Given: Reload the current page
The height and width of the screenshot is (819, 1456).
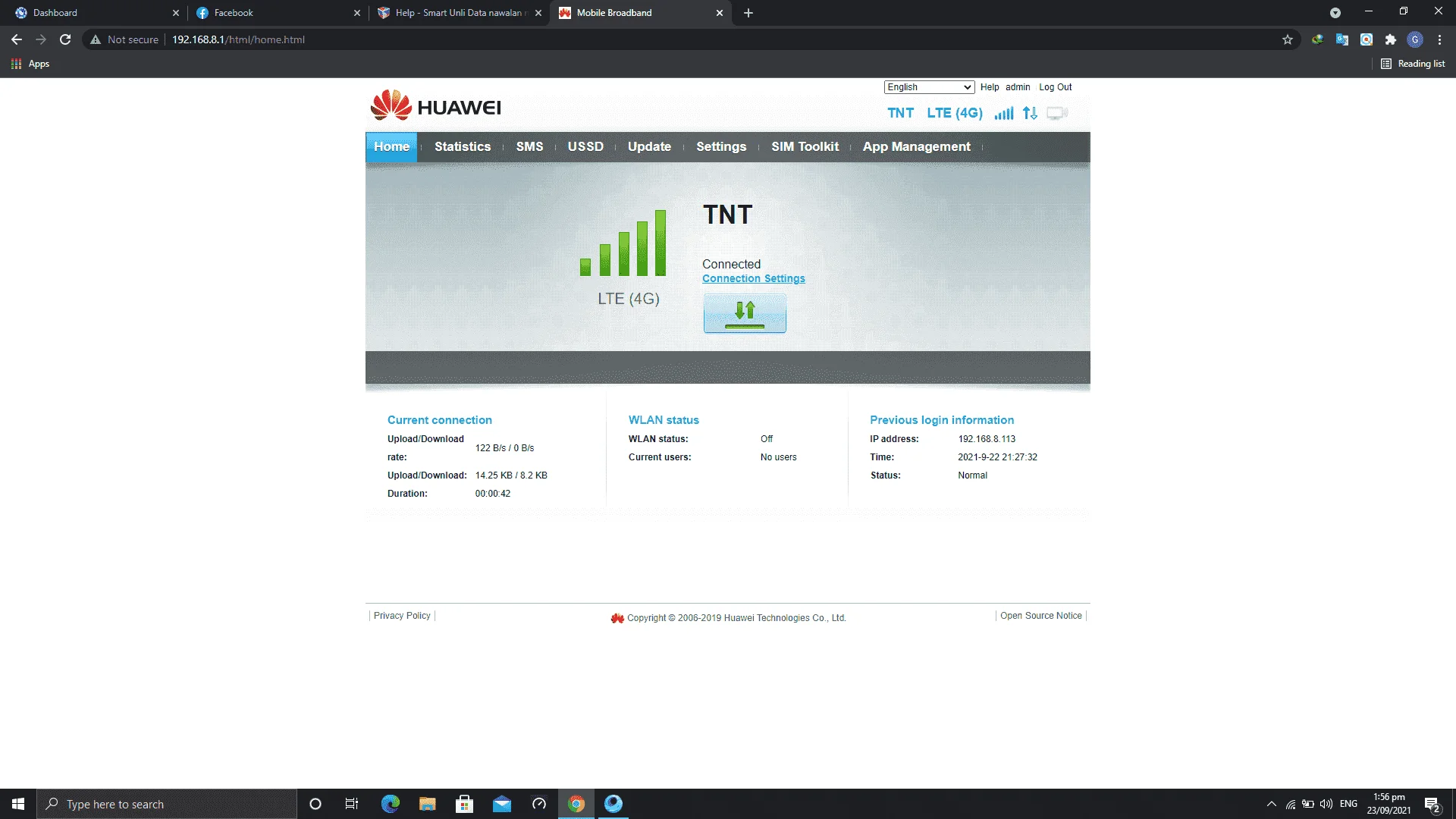Looking at the screenshot, I should [x=65, y=39].
